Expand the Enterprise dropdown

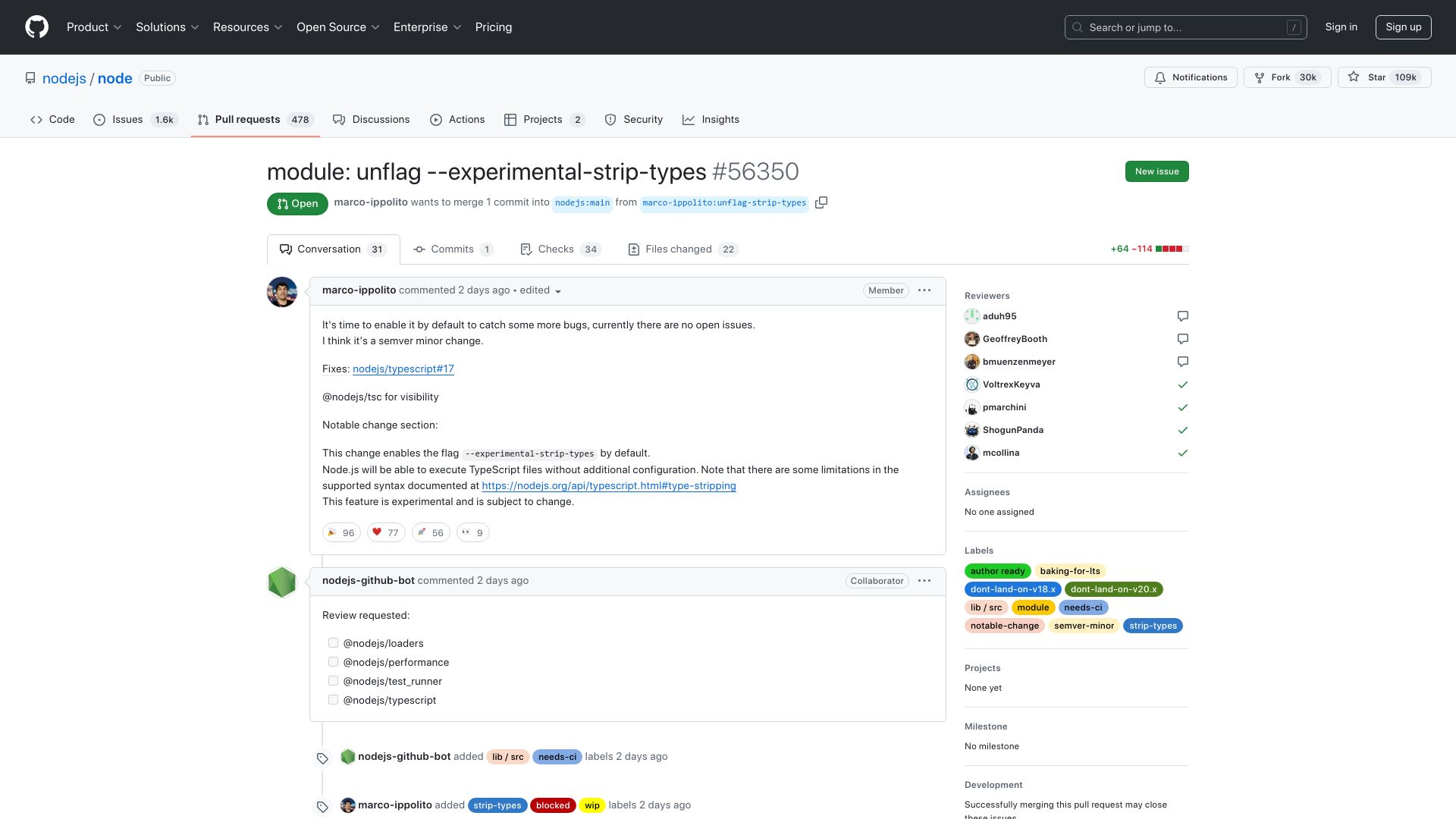point(428,27)
